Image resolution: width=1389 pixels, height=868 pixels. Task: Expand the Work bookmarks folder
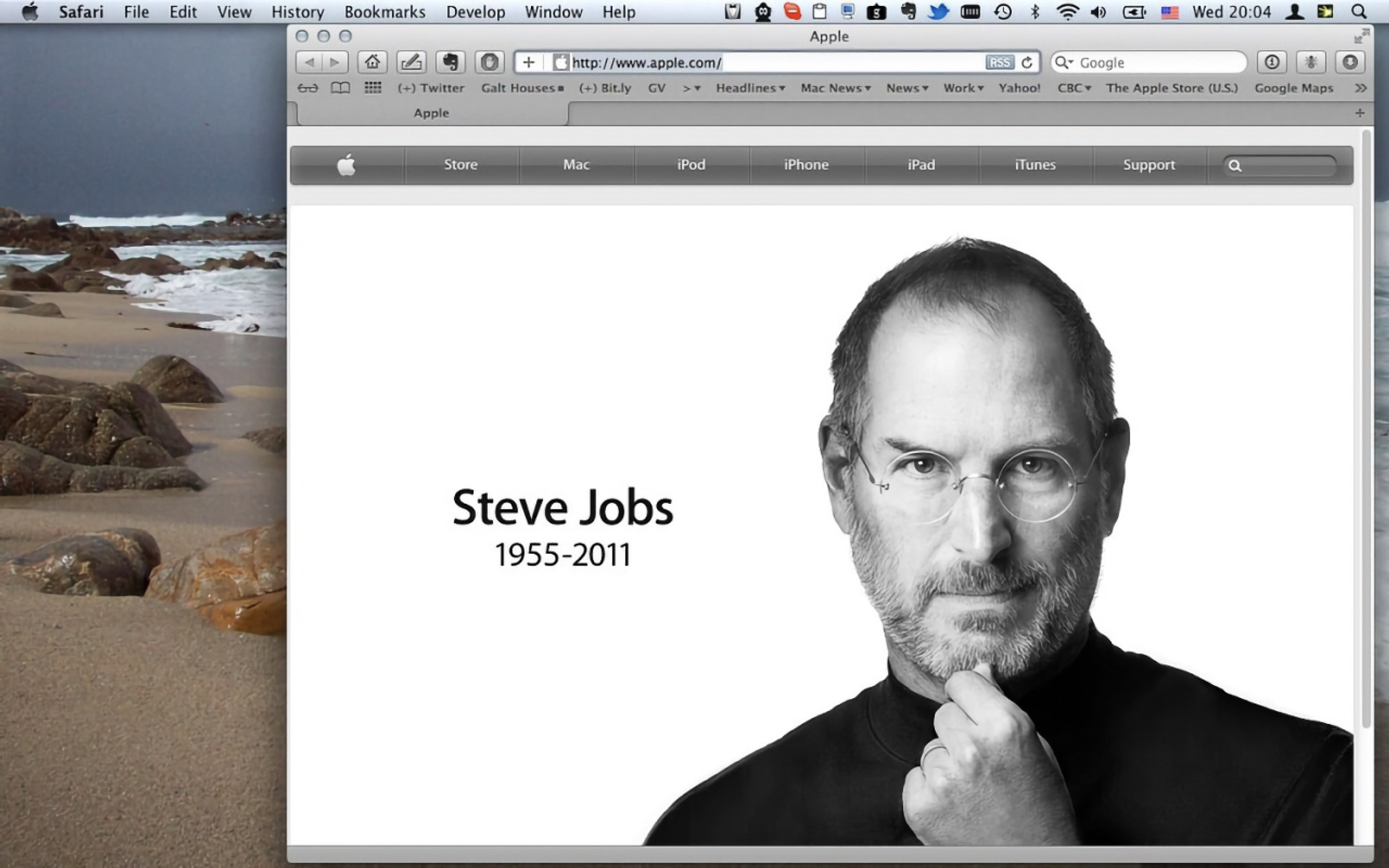point(964,88)
